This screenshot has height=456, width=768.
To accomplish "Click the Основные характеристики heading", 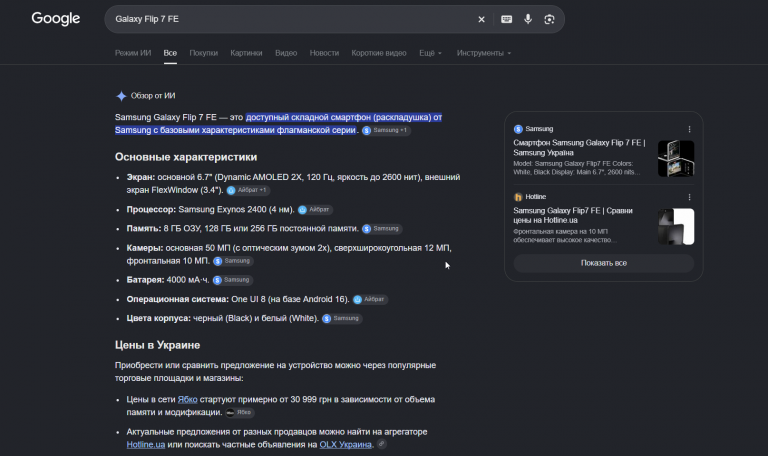I will (x=186, y=157).
